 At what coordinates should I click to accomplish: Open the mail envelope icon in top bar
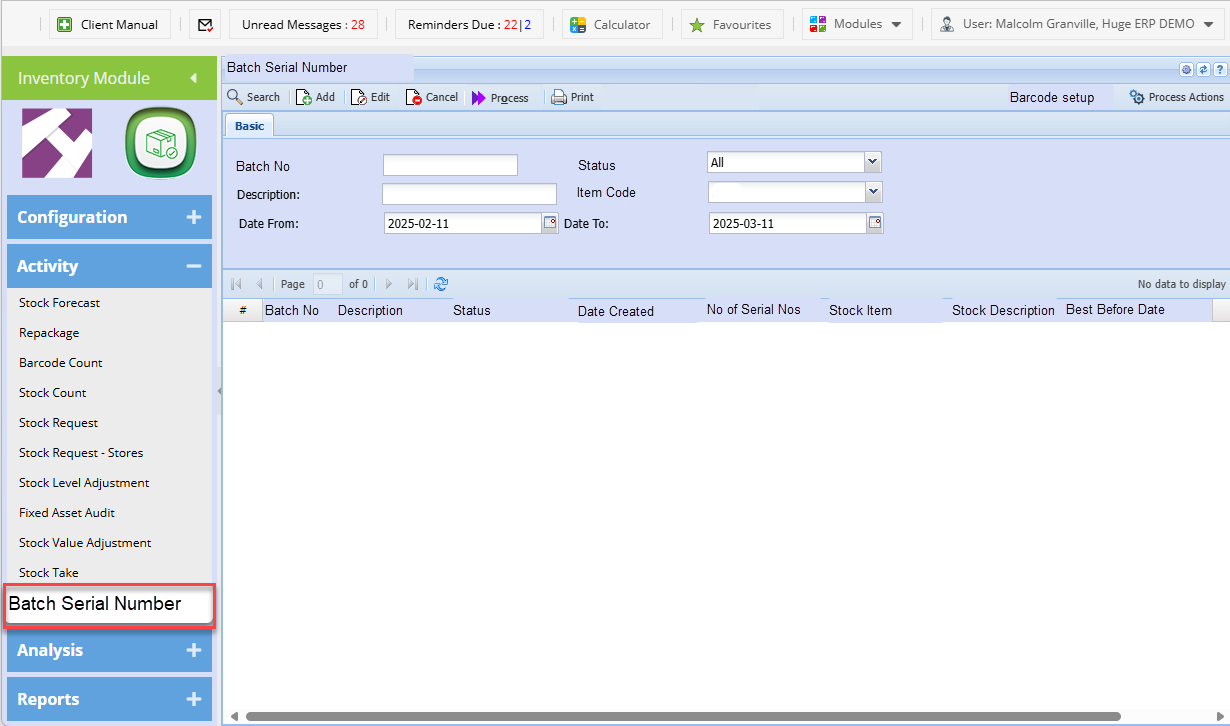click(x=204, y=24)
